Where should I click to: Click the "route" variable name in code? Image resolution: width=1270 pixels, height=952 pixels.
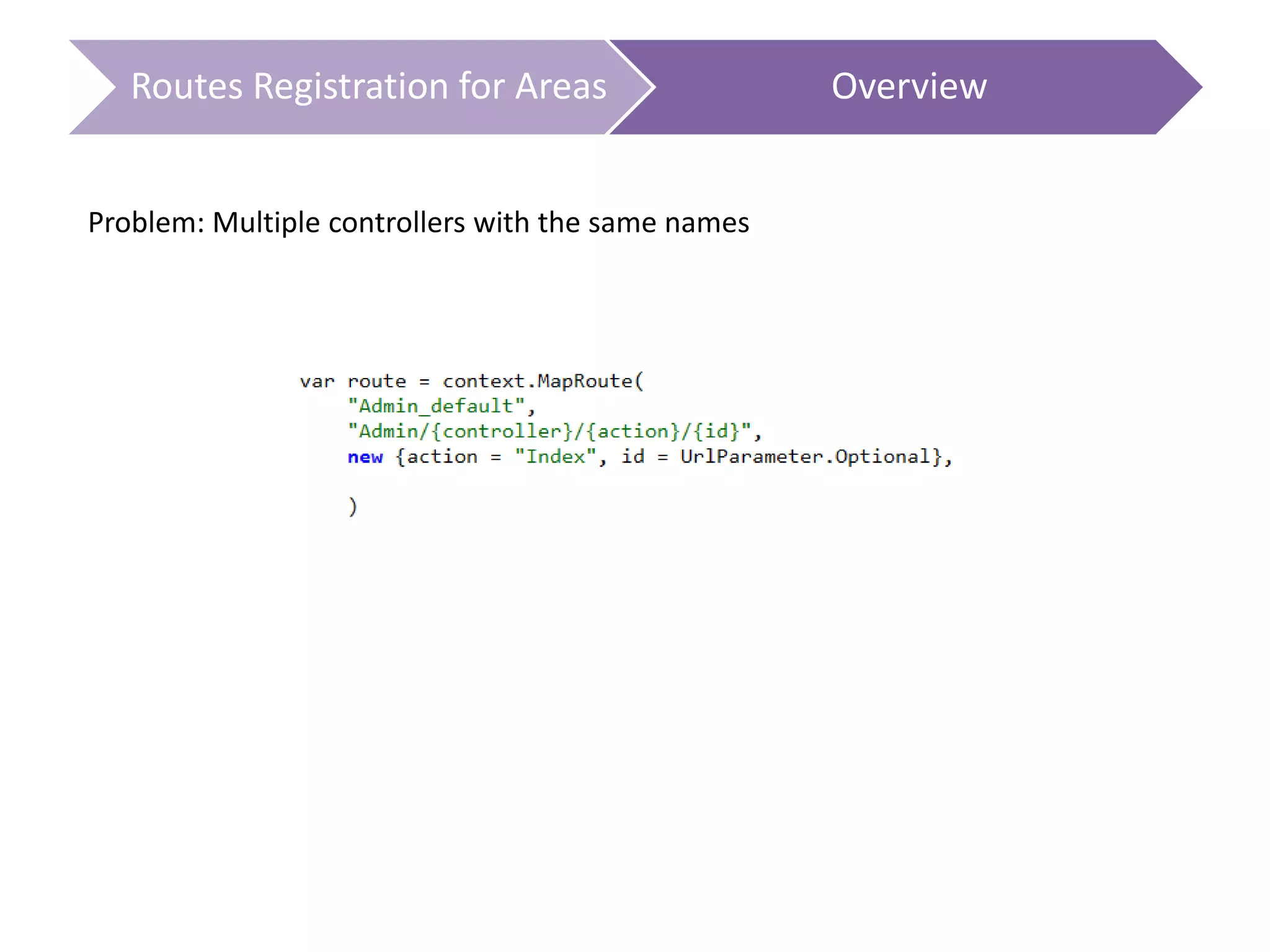(x=376, y=381)
